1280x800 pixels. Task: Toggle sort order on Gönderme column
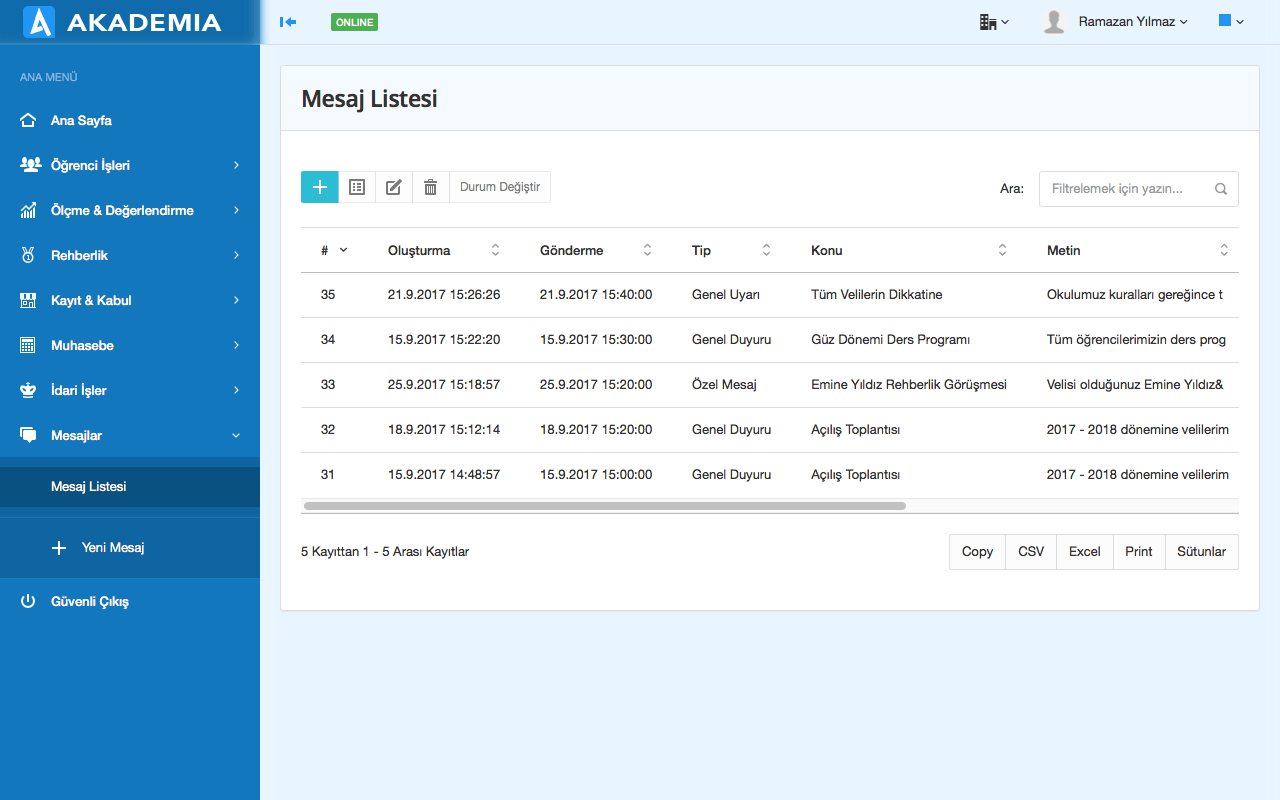click(647, 251)
